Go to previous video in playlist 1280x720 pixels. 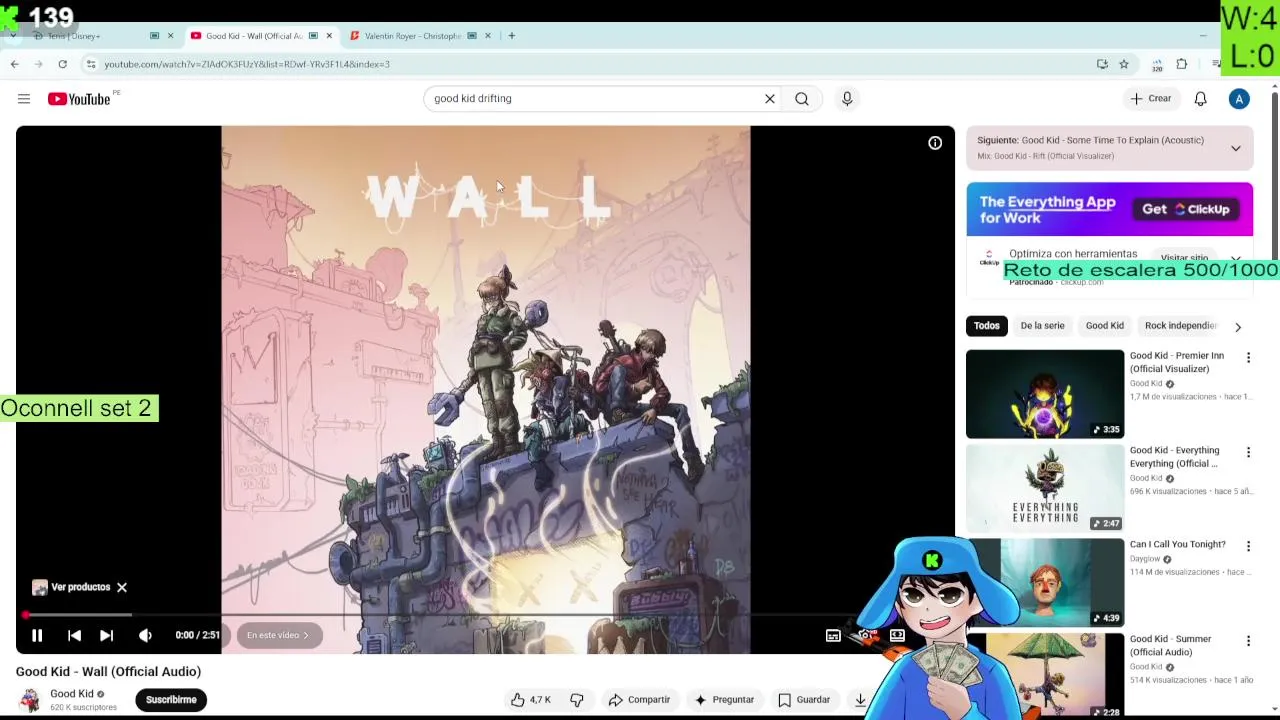point(74,635)
